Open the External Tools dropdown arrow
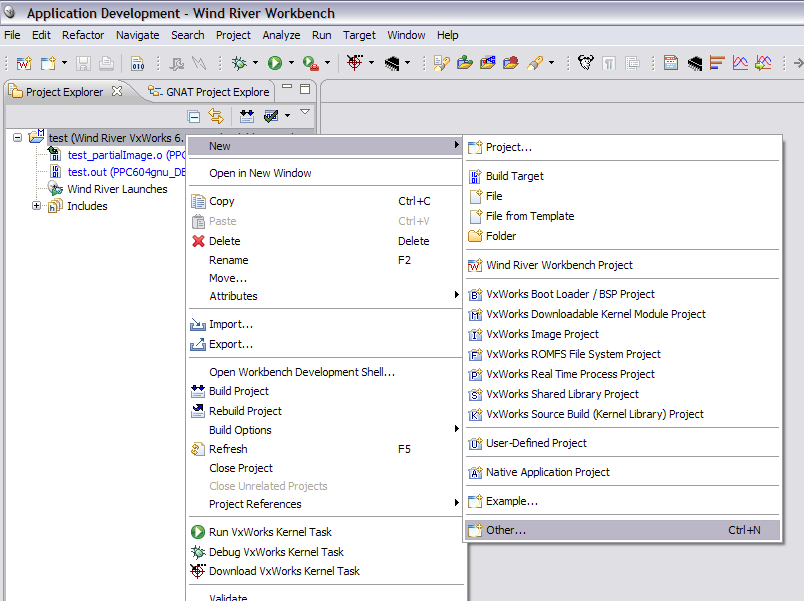Image resolution: width=804 pixels, height=601 pixels. point(327,63)
